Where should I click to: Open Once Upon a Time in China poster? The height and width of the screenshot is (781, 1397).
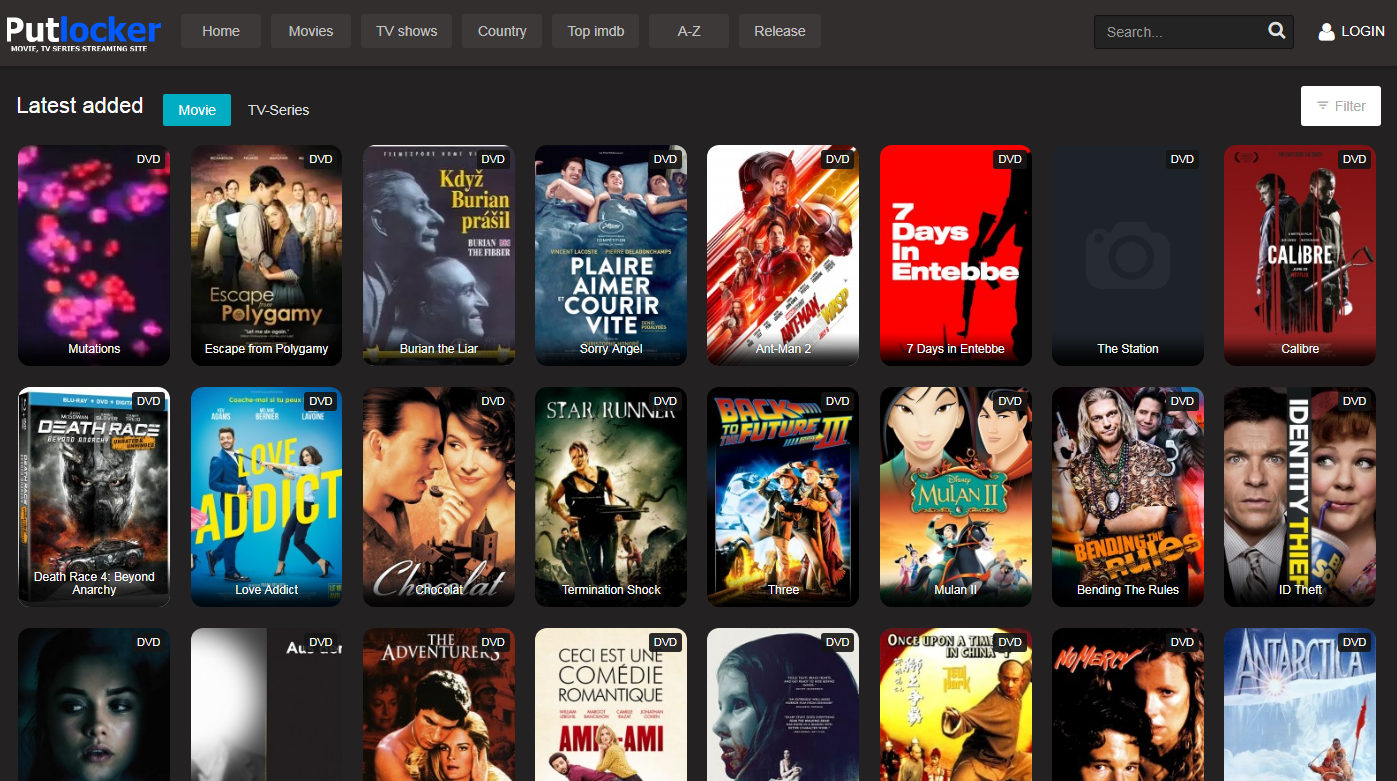coord(955,704)
